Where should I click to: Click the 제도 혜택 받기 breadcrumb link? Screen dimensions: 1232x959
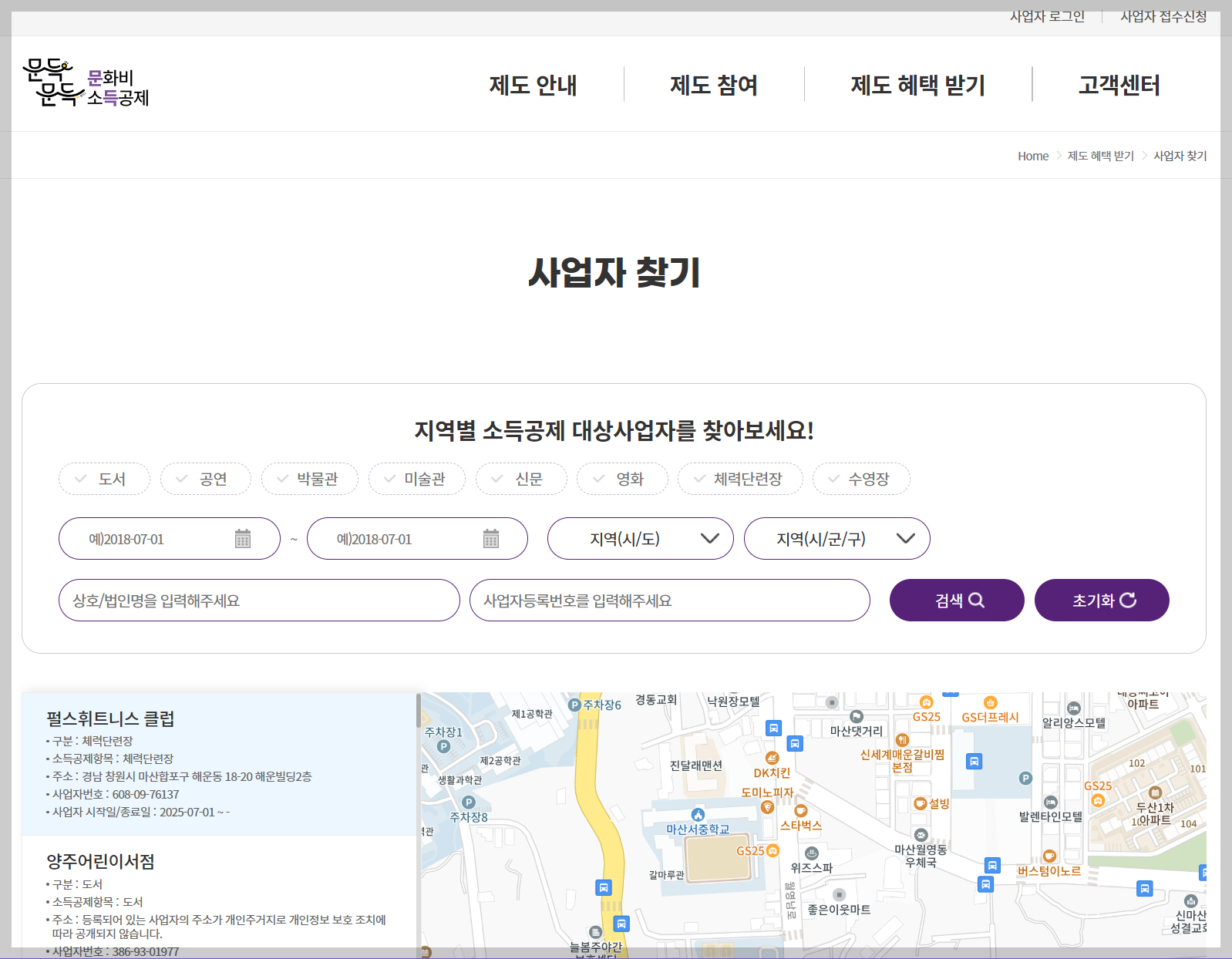tap(1101, 156)
